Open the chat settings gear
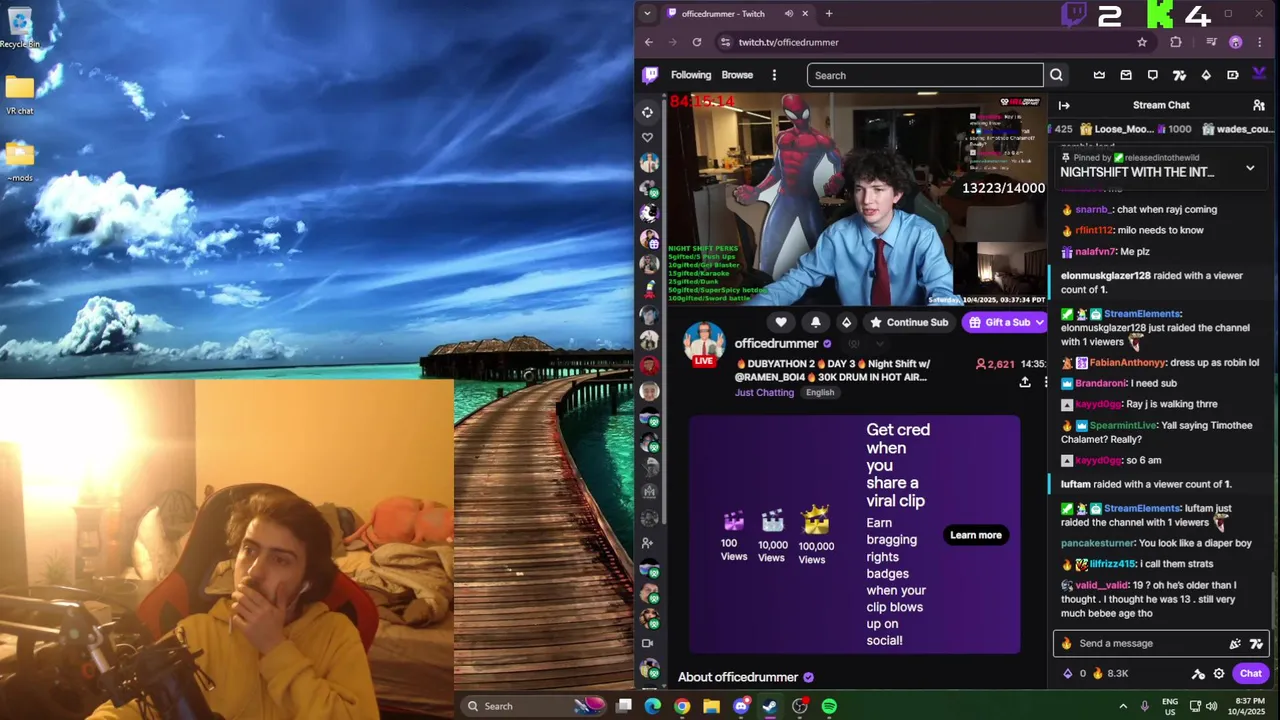1280x720 pixels. pyautogui.click(x=1219, y=674)
